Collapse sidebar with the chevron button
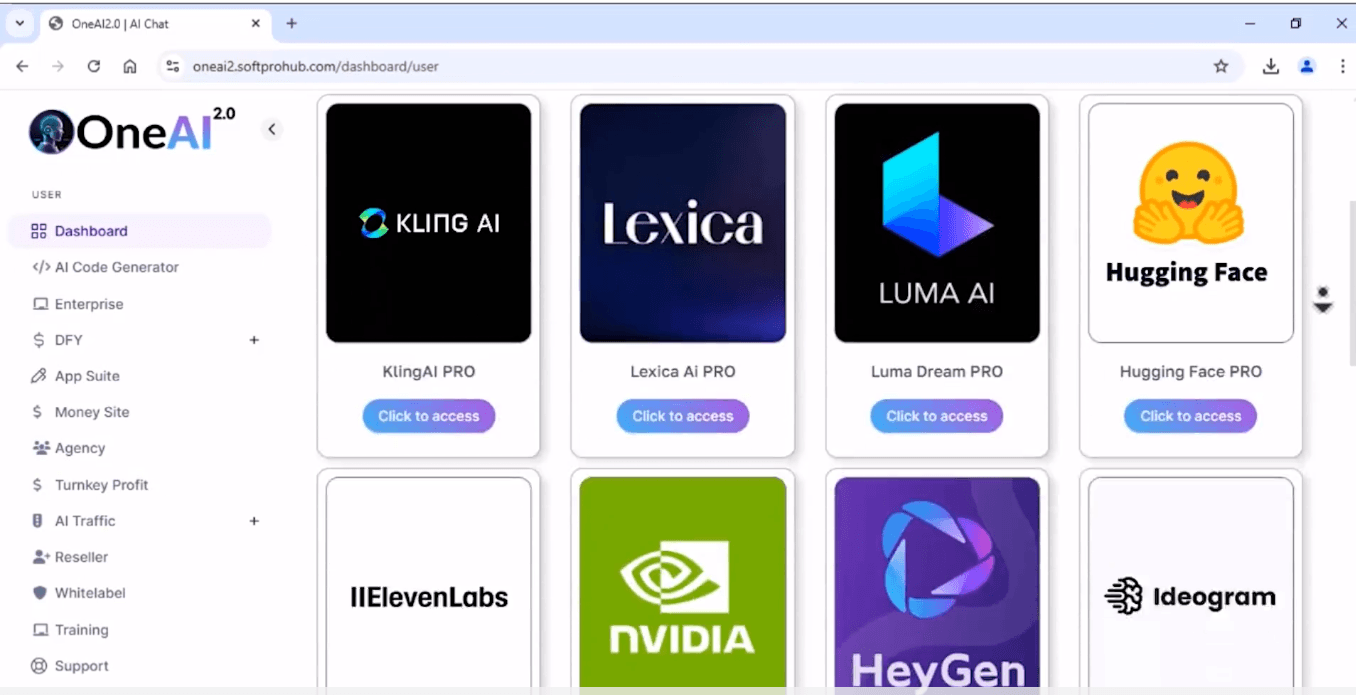This screenshot has width=1356, height=695. [x=271, y=129]
